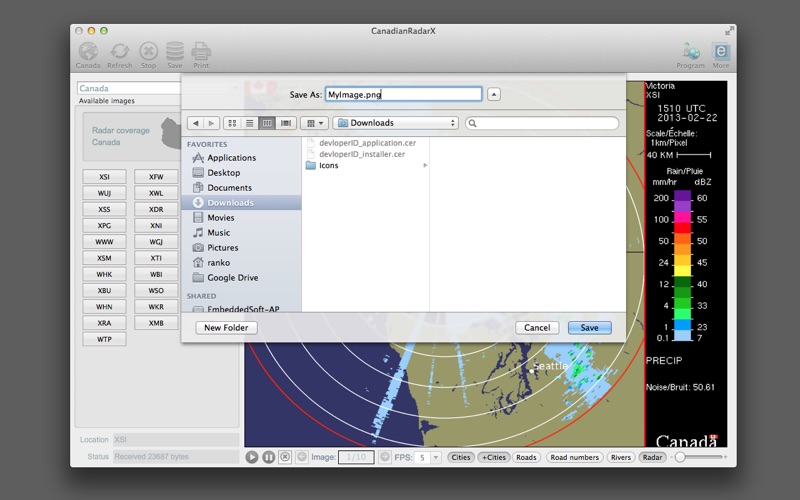Screen dimensions: 800x500
Task: Pause the radar animation
Action: 268,457
